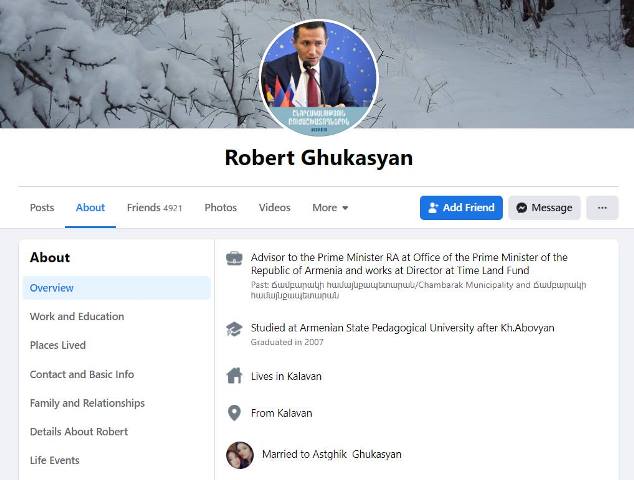Select the About tab

[x=90, y=208]
